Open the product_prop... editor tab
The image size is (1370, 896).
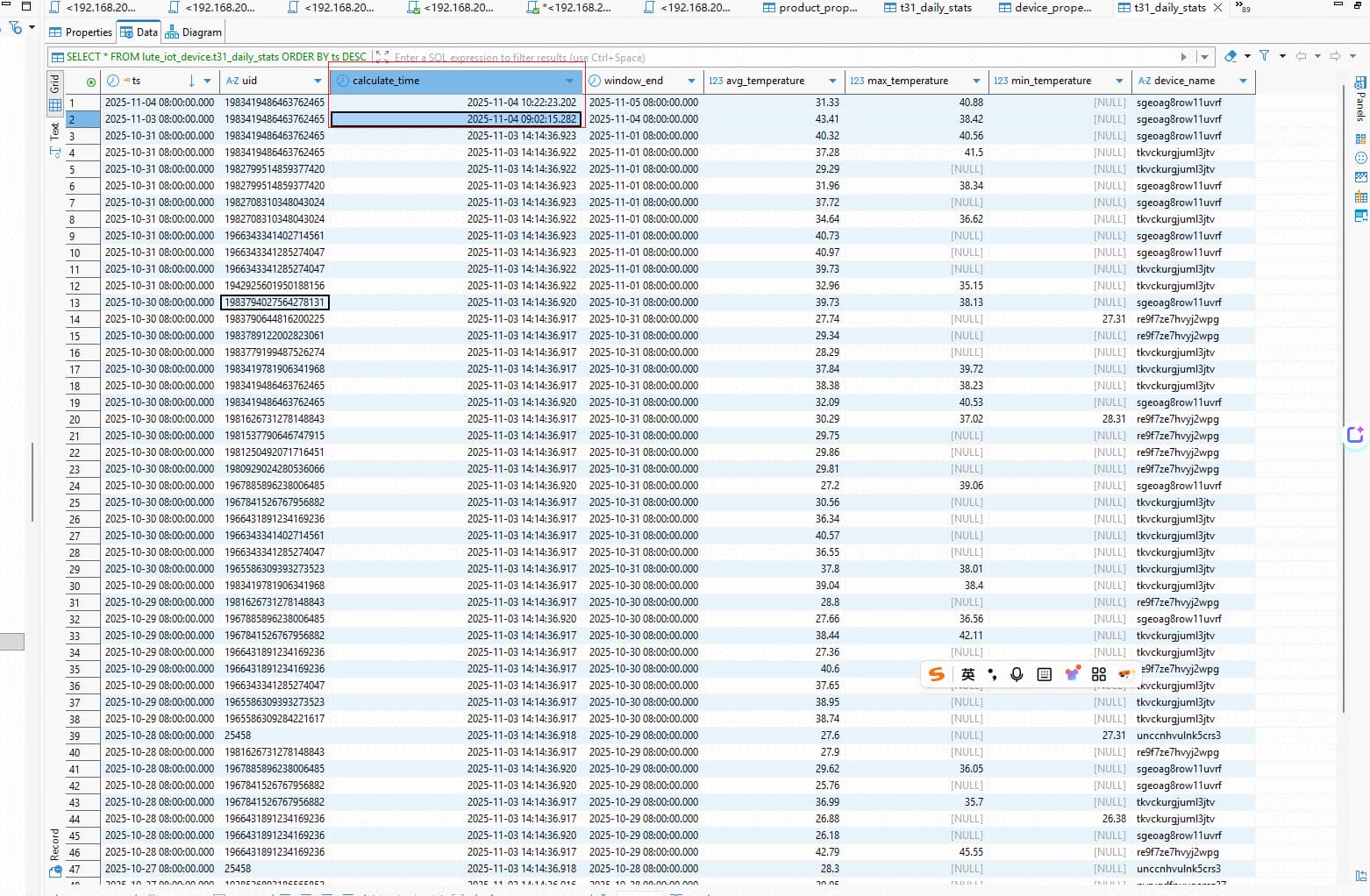click(810, 8)
